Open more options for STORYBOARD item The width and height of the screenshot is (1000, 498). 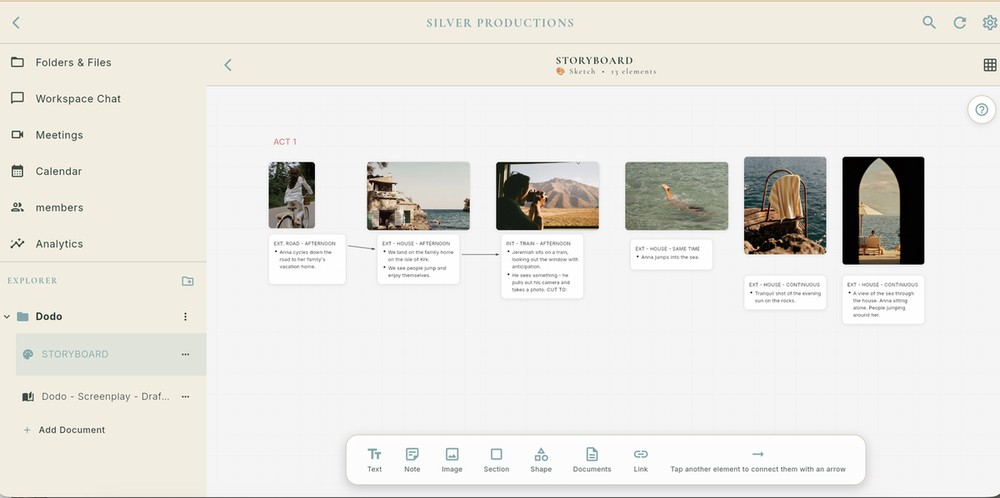[x=186, y=354]
